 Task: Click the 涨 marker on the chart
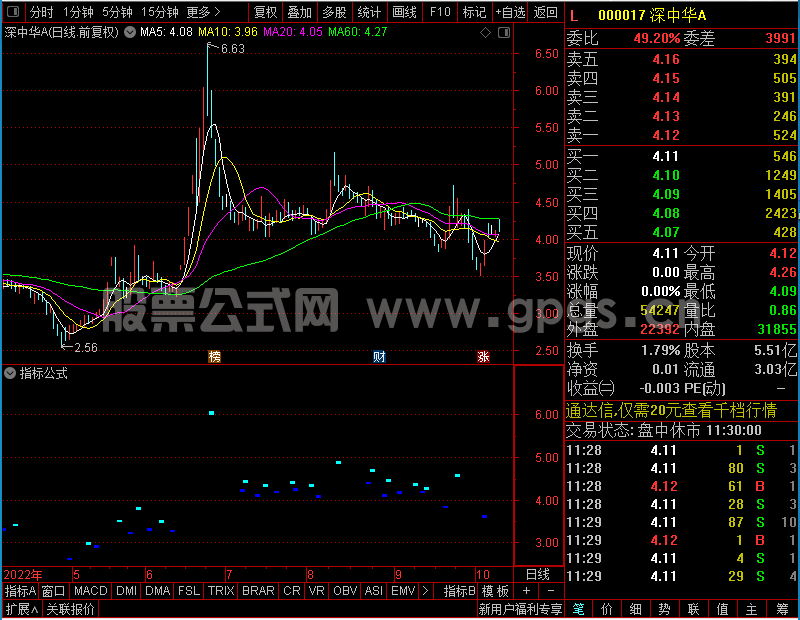(x=483, y=356)
